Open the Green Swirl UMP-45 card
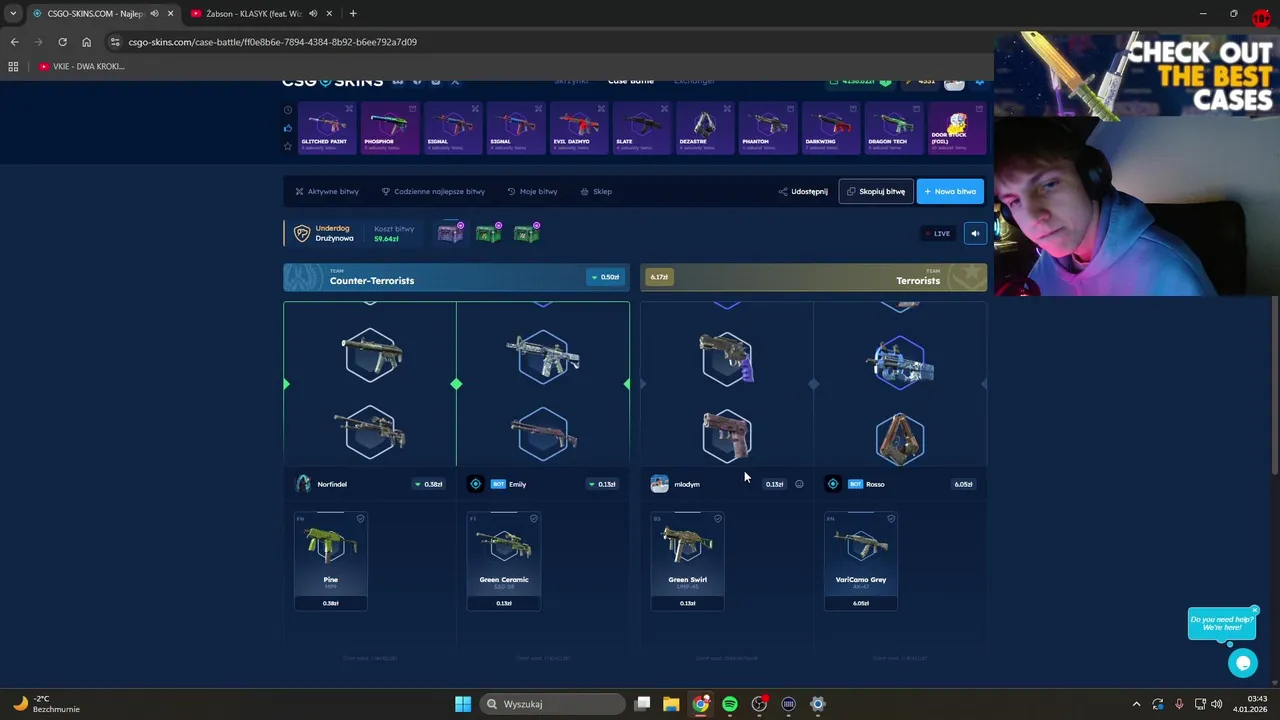The height and width of the screenshot is (720, 1280). pos(687,561)
